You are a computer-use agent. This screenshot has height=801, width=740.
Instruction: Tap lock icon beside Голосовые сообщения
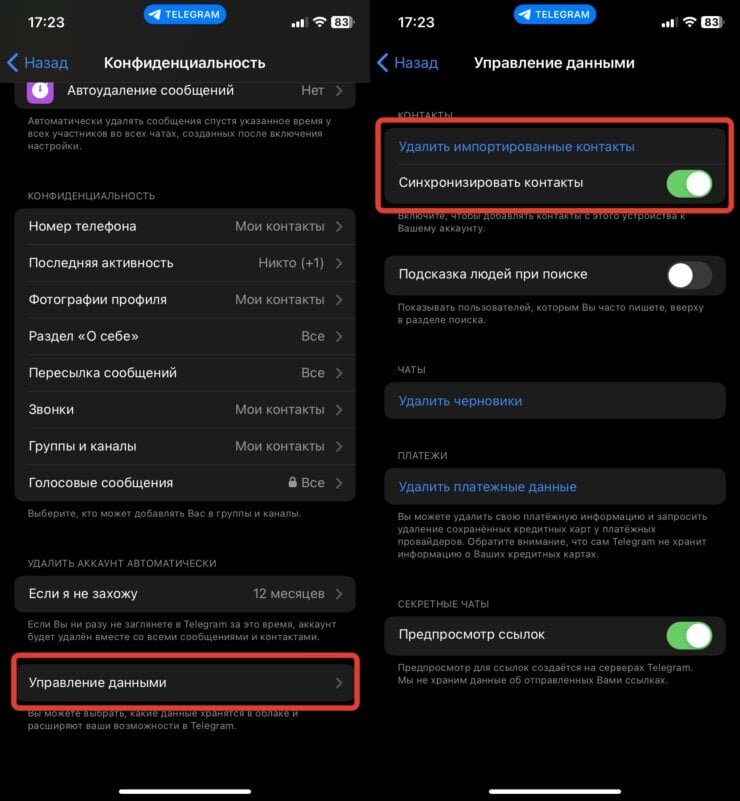pyautogui.click(x=292, y=482)
